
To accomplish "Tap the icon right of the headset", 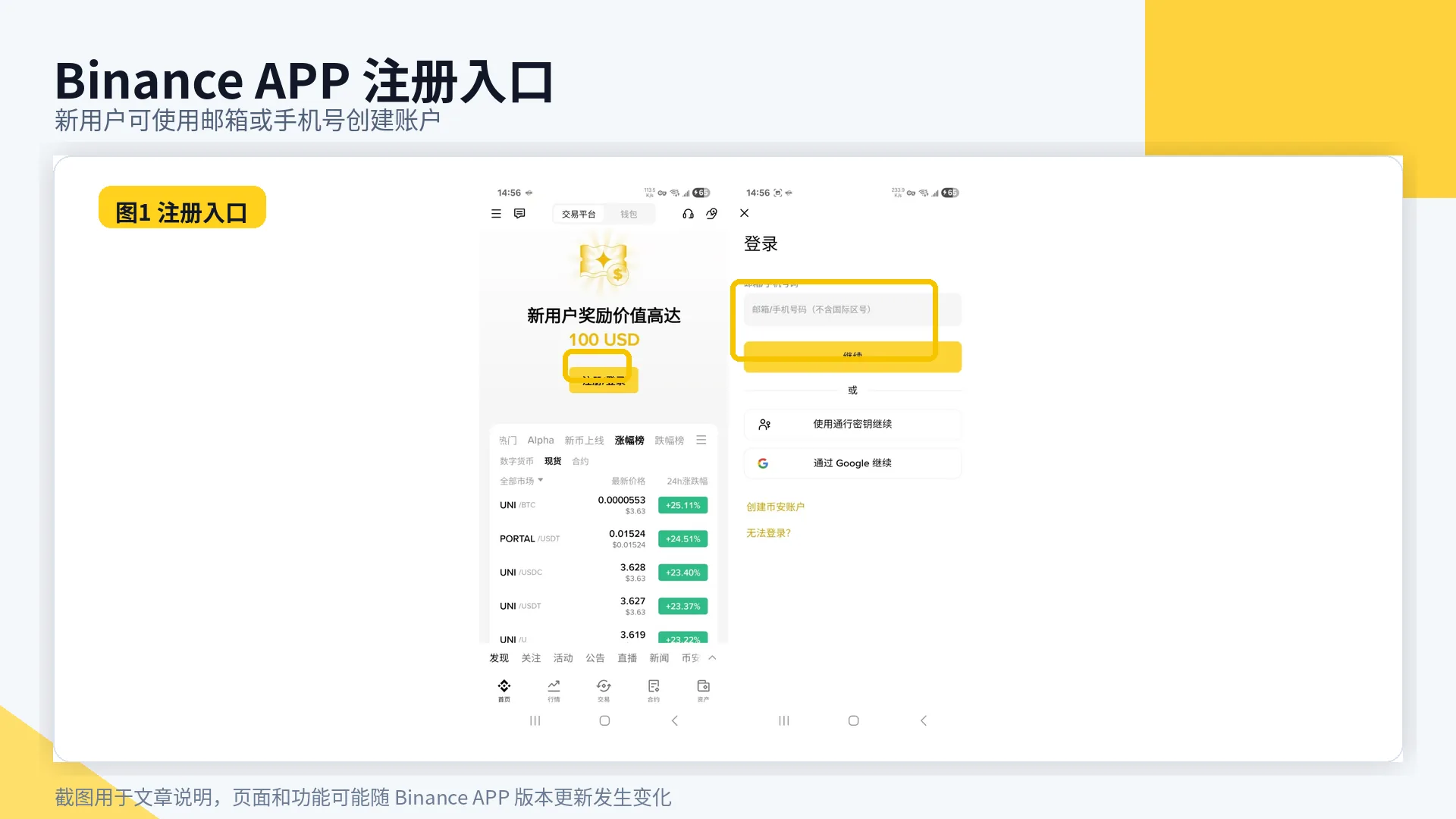I will 711,214.
